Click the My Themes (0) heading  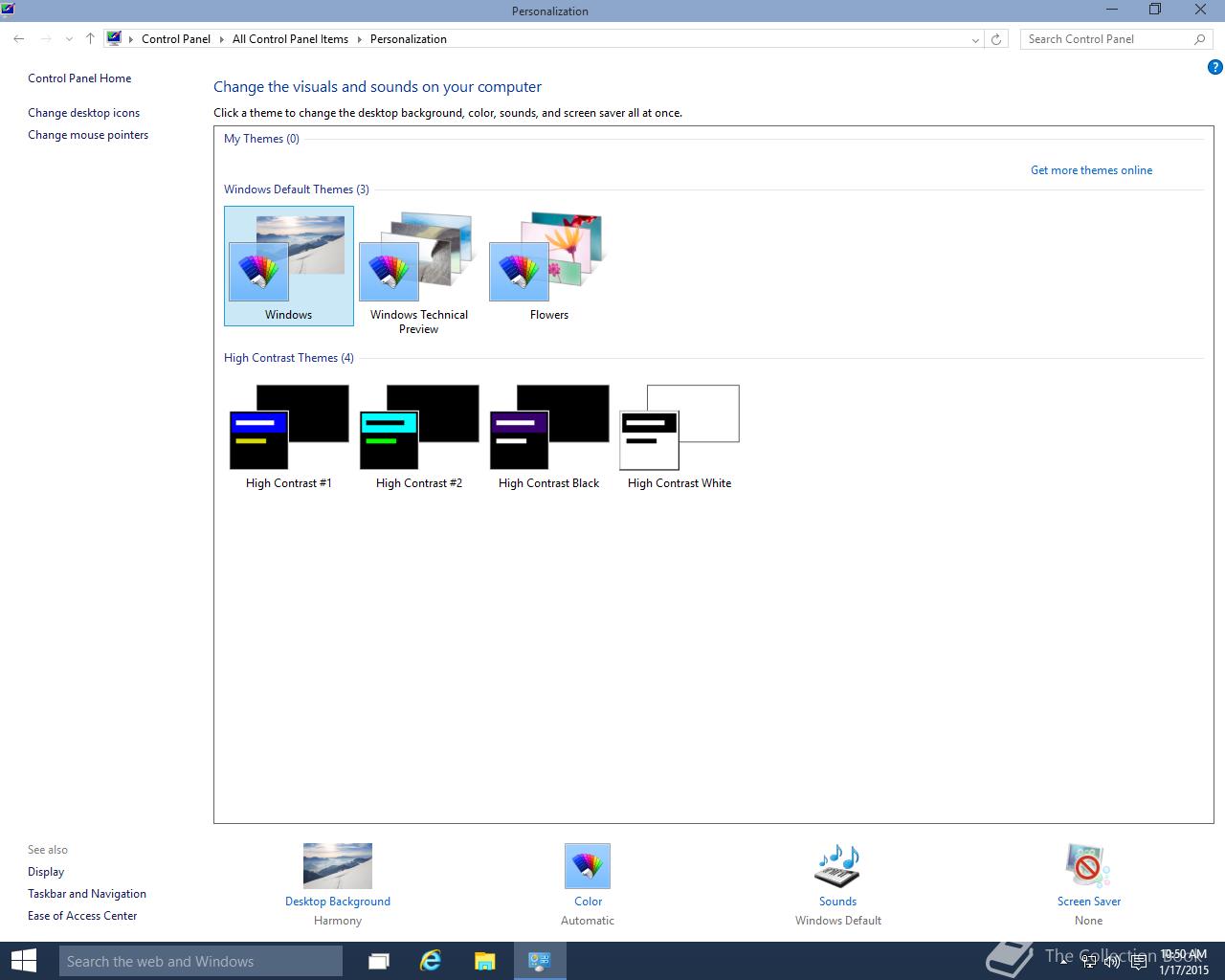point(261,139)
